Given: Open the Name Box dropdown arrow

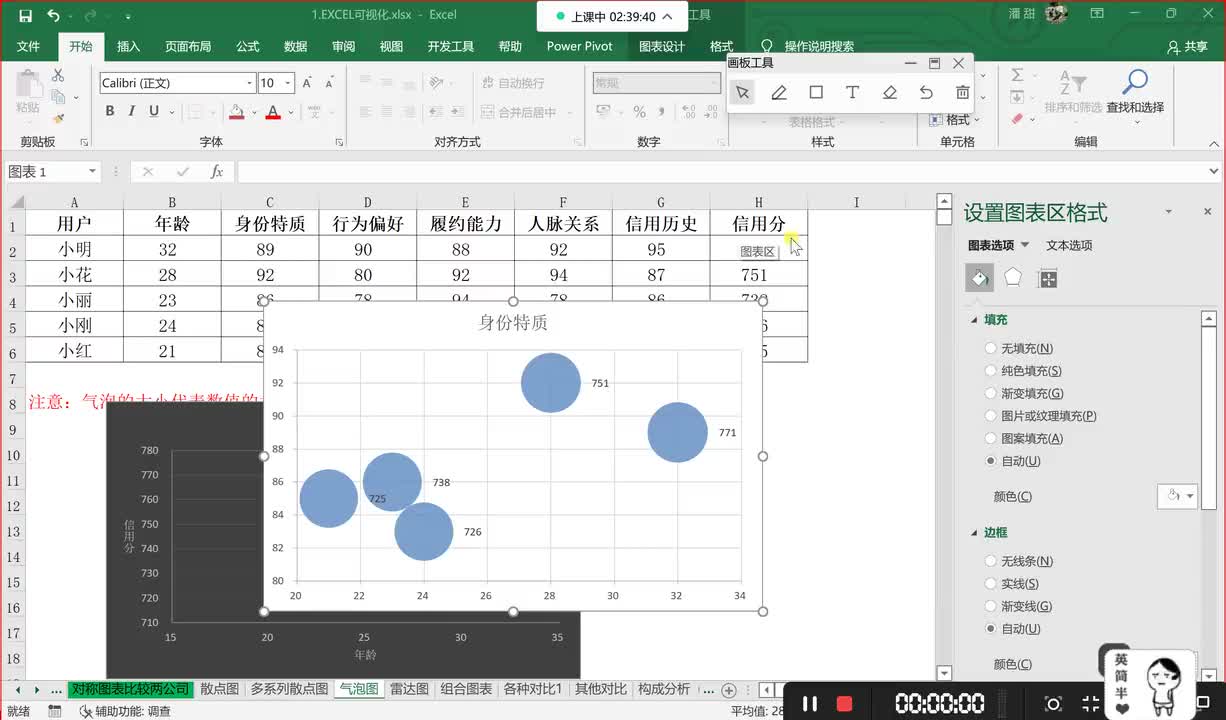Looking at the screenshot, I should click(x=92, y=172).
